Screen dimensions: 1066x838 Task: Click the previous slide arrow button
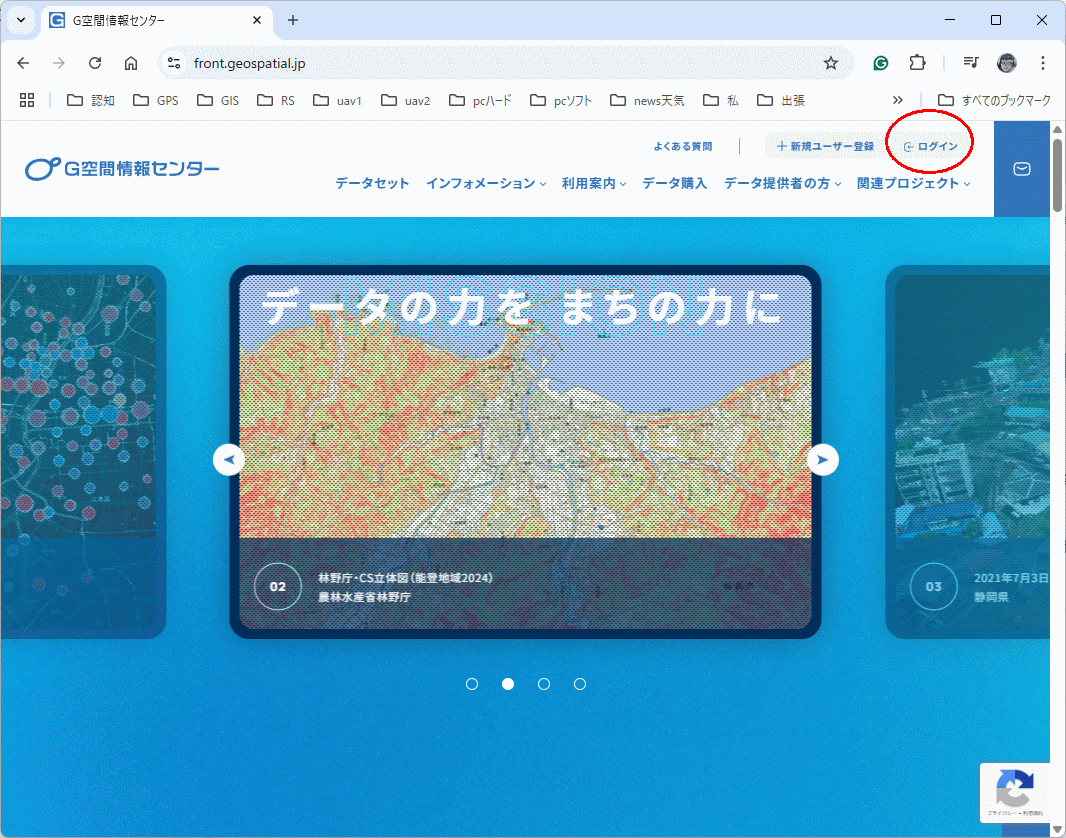click(229, 460)
